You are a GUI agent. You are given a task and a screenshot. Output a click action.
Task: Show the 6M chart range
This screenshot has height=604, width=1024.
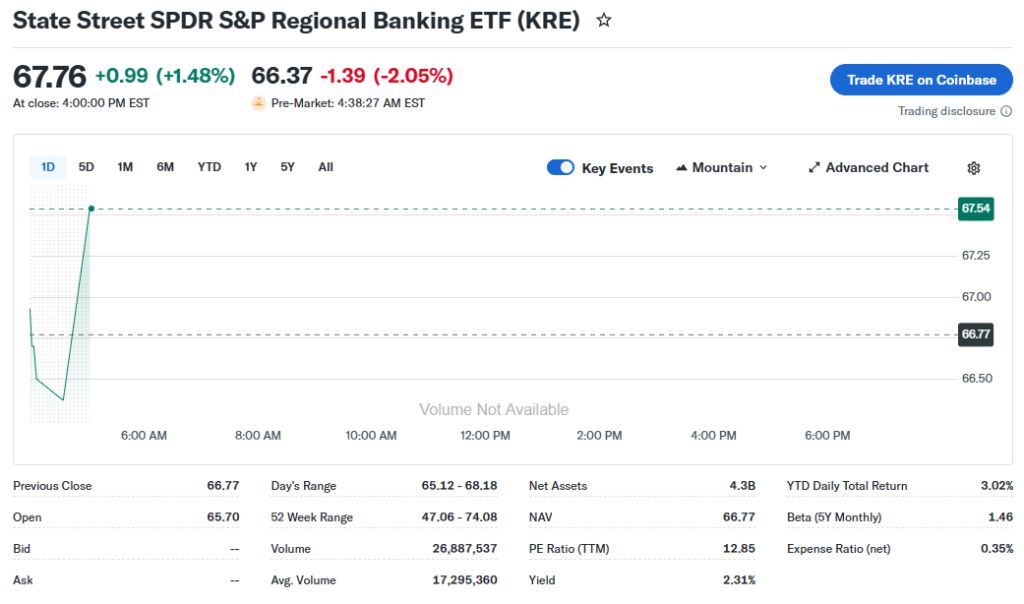click(165, 167)
